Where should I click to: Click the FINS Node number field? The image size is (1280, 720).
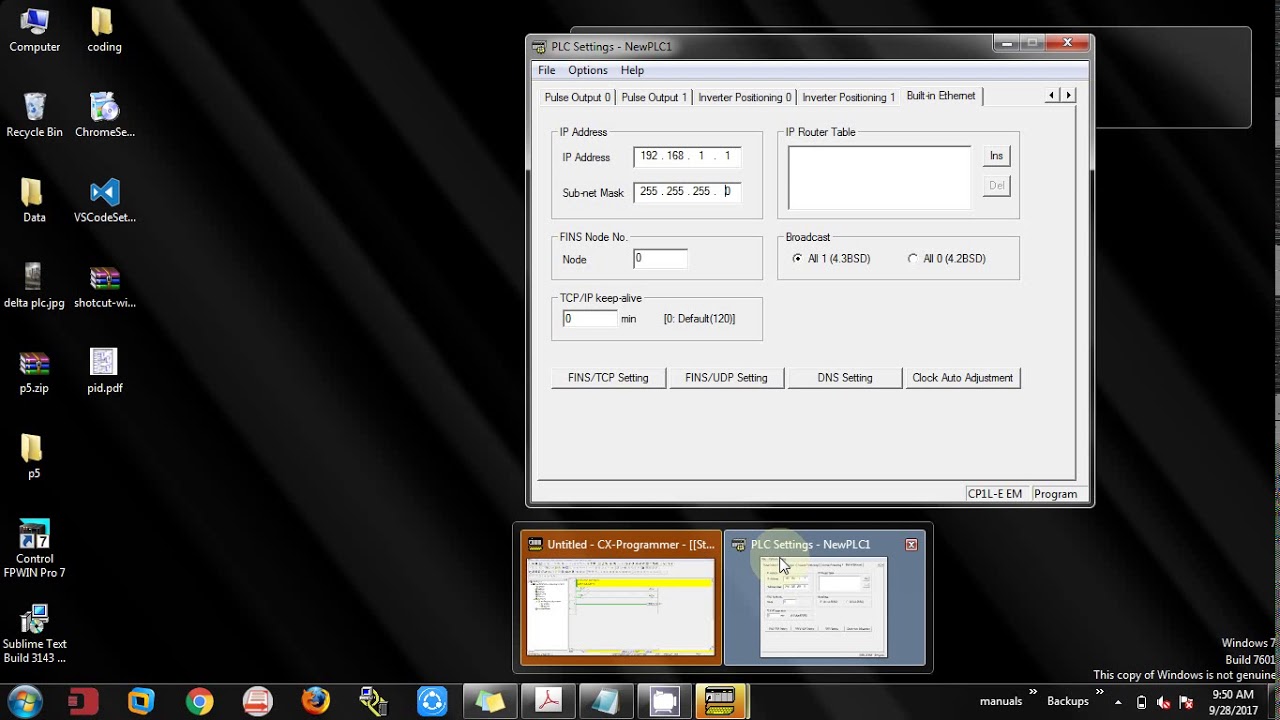[x=660, y=259]
